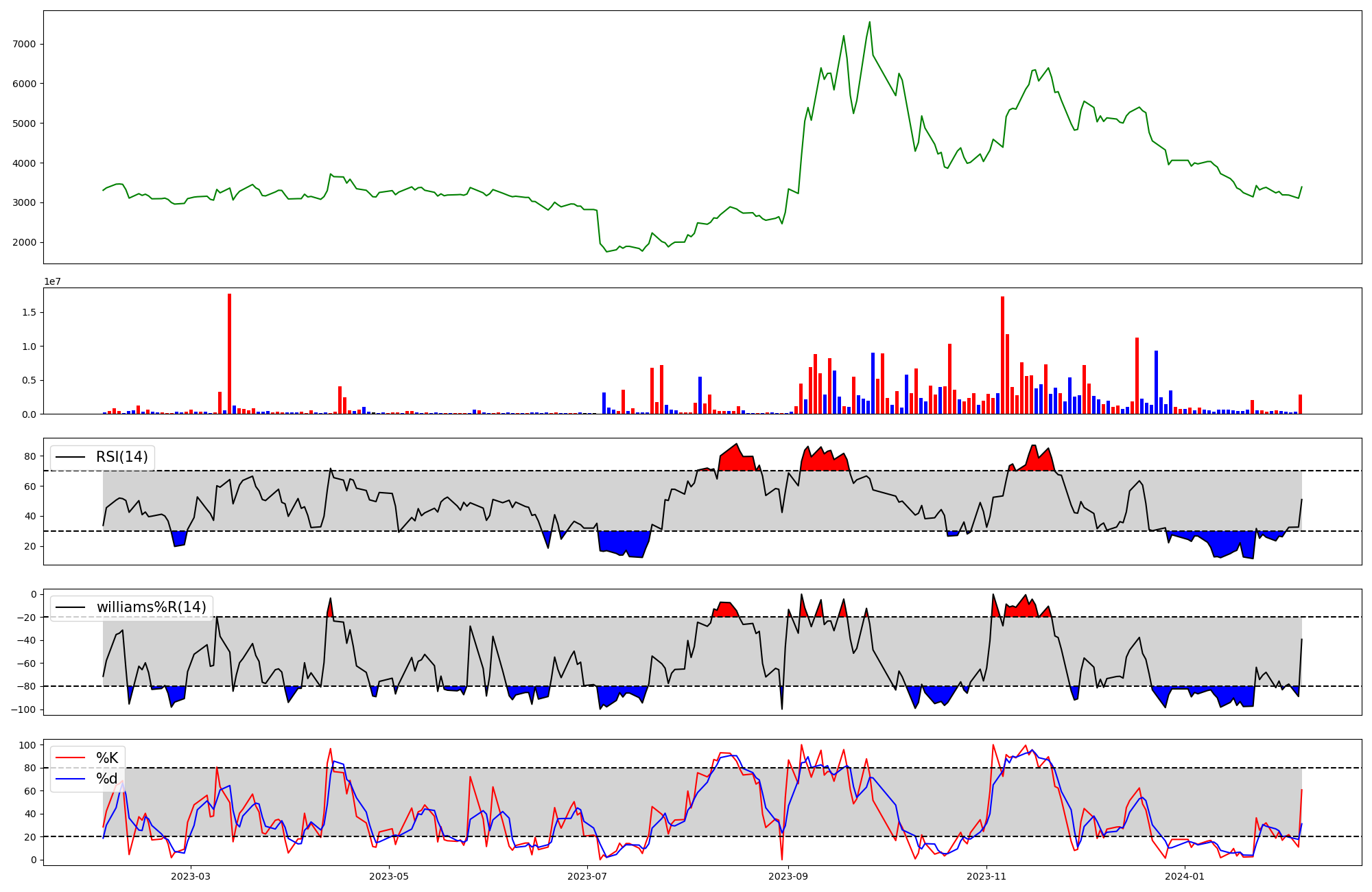This screenshot has width=1372, height=892.
Task: Click the 2023-11 x-axis date label
Action: pos(986,876)
